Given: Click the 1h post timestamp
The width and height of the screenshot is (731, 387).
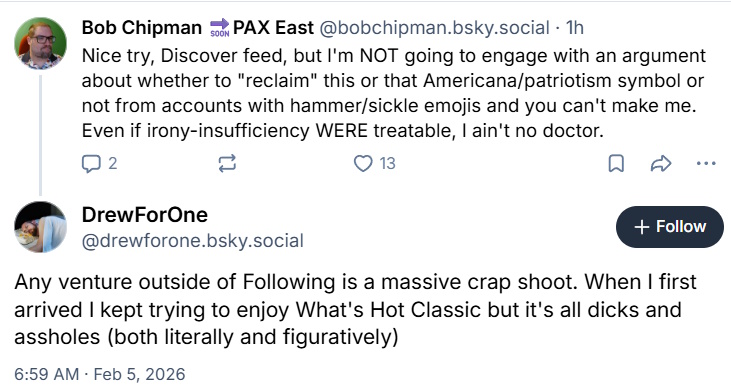Looking at the screenshot, I should 575,28.
